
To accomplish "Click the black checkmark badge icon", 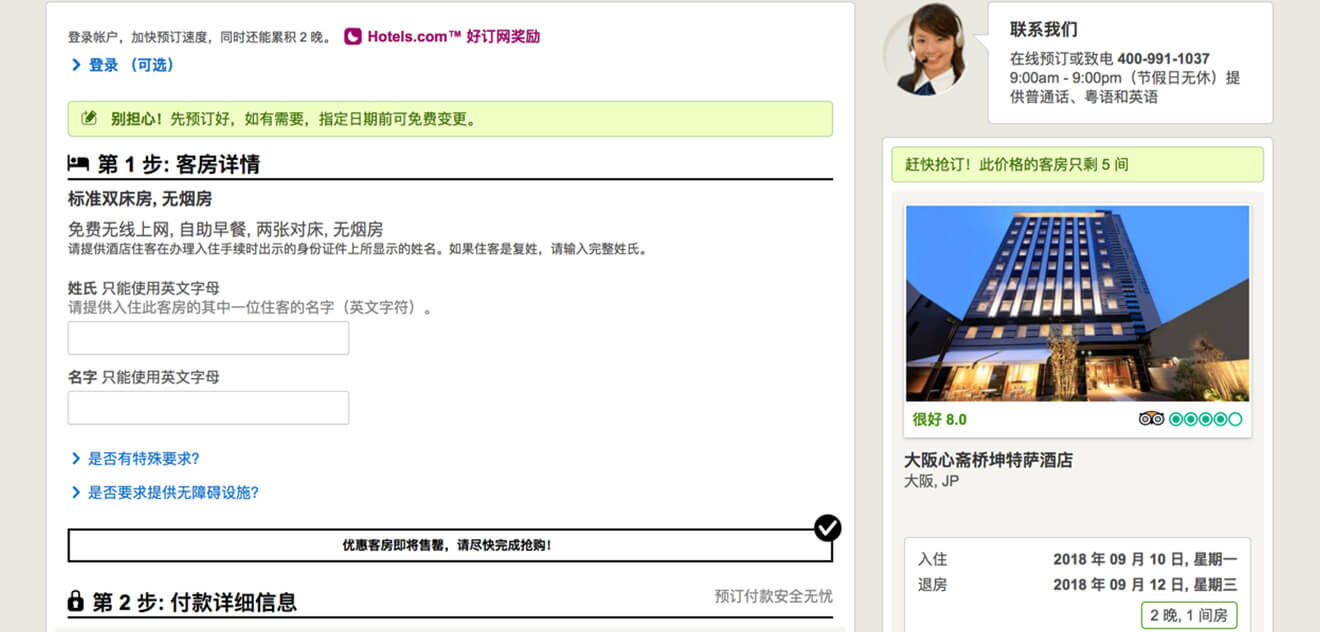I will (x=828, y=528).
